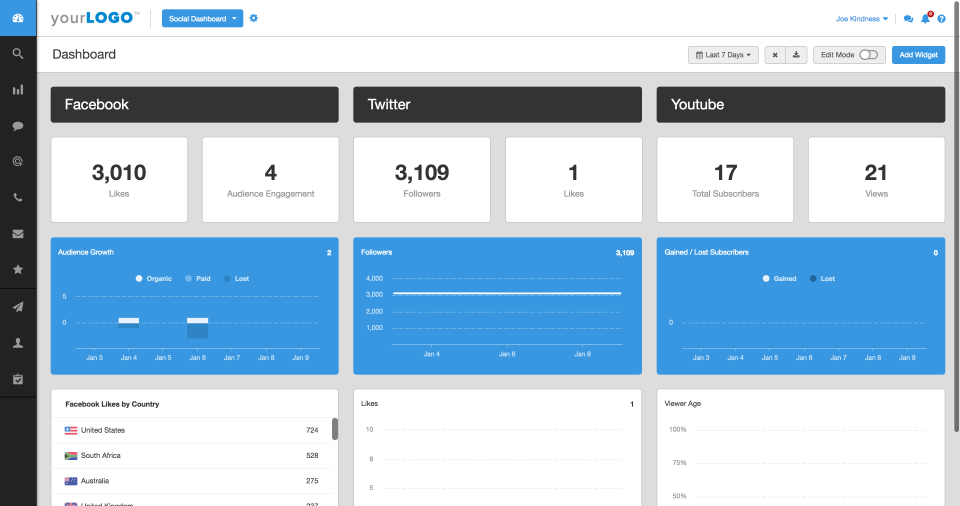Open the Last 7 Days date dropdown
The width and height of the screenshot is (960, 506).
point(723,55)
